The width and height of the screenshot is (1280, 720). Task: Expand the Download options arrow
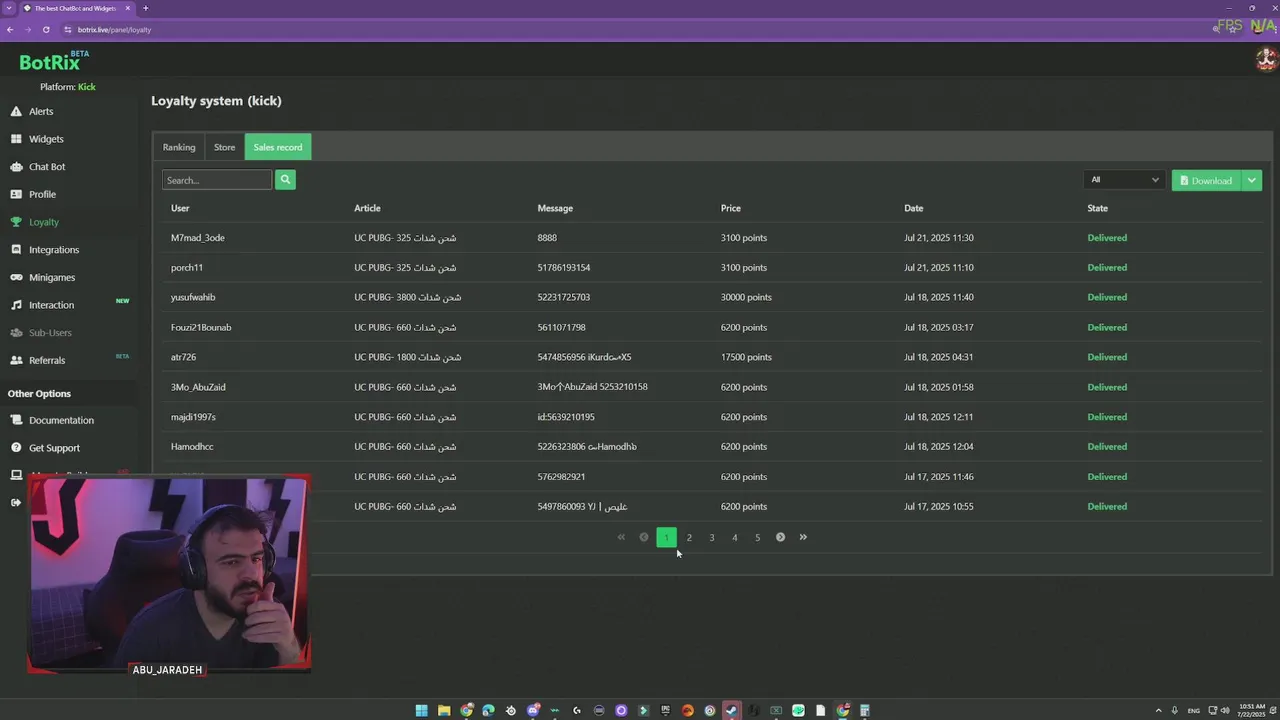click(x=1252, y=180)
